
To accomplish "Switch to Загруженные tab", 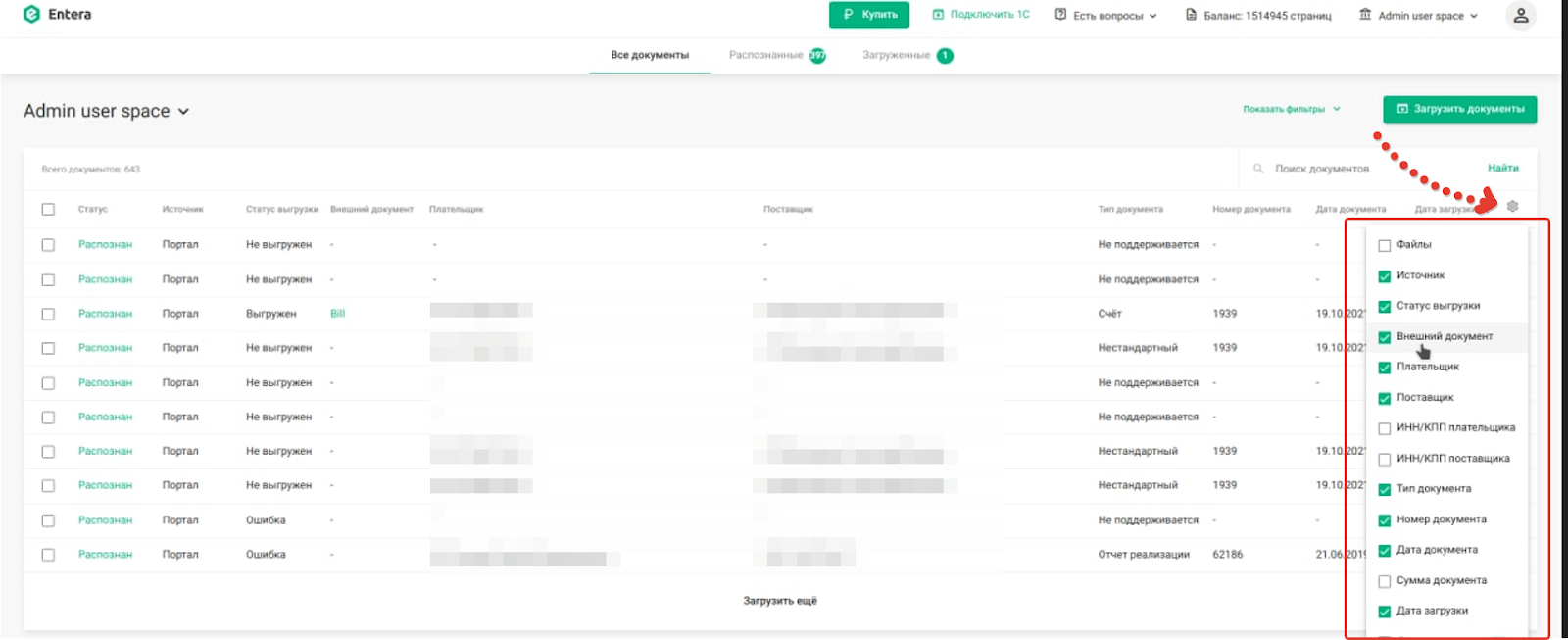I will (896, 55).
